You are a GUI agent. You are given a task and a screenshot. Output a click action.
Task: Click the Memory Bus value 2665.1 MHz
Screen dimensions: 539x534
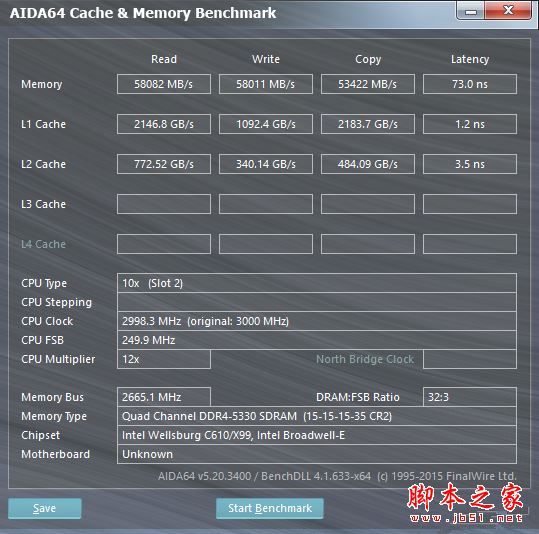(x=164, y=397)
